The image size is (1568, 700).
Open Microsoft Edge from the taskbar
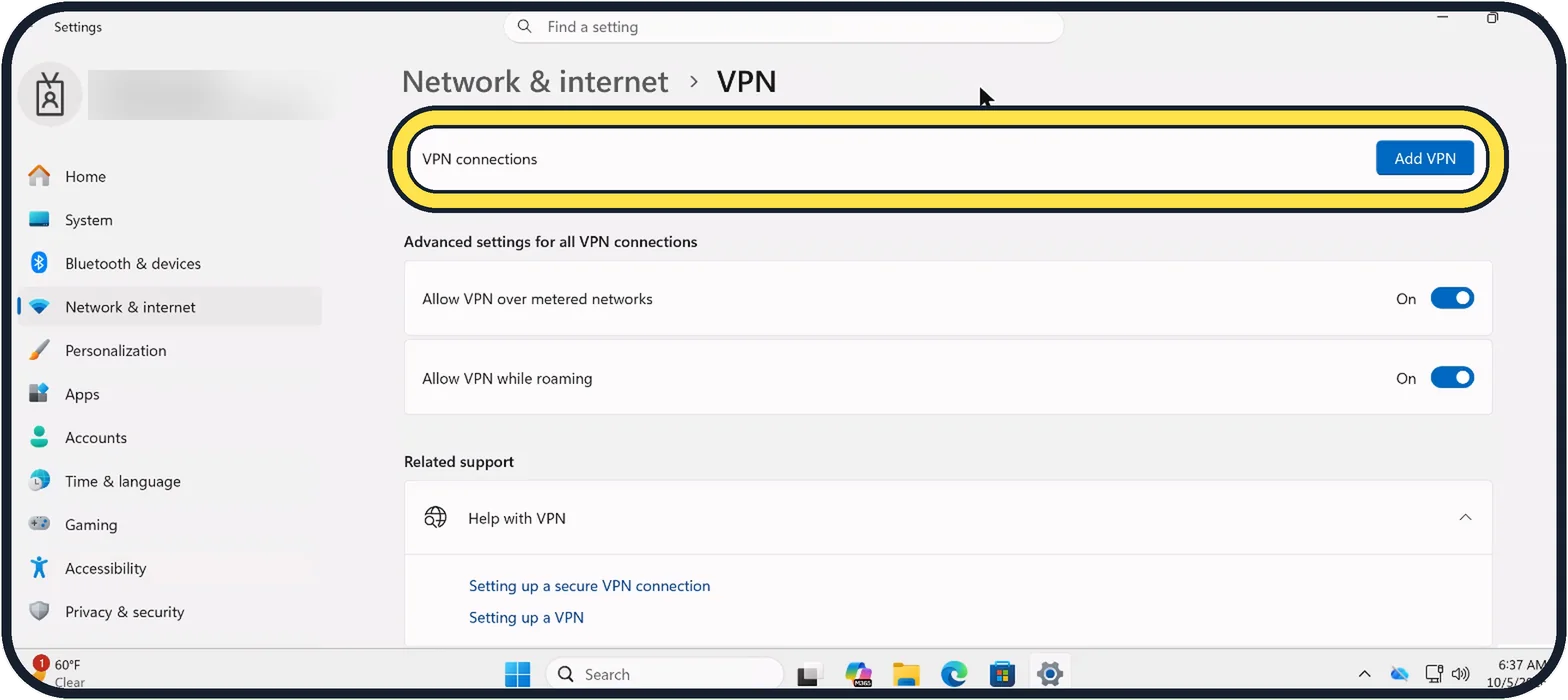click(x=954, y=675)
